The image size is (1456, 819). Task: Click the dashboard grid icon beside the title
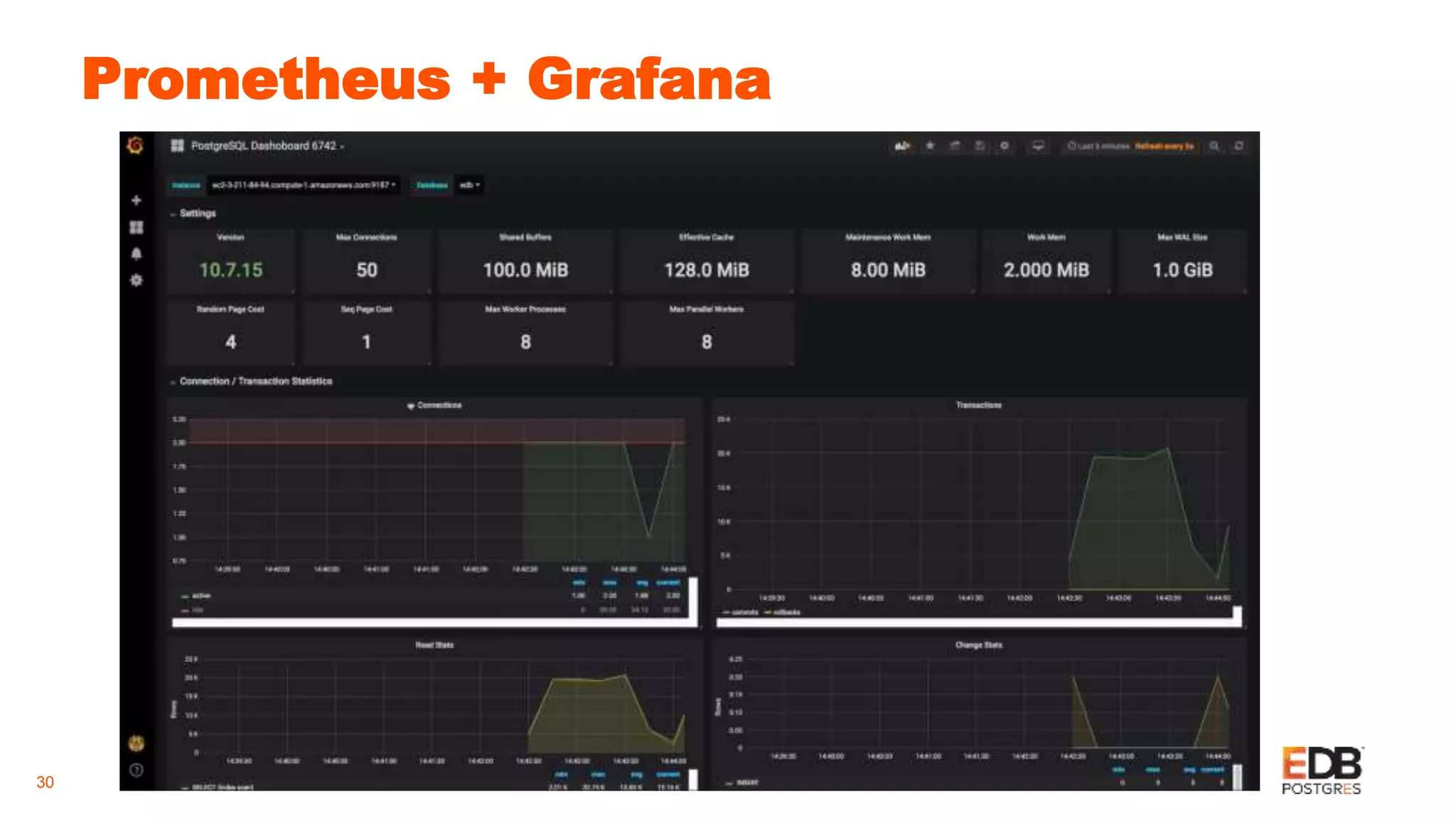coord(177,146)
